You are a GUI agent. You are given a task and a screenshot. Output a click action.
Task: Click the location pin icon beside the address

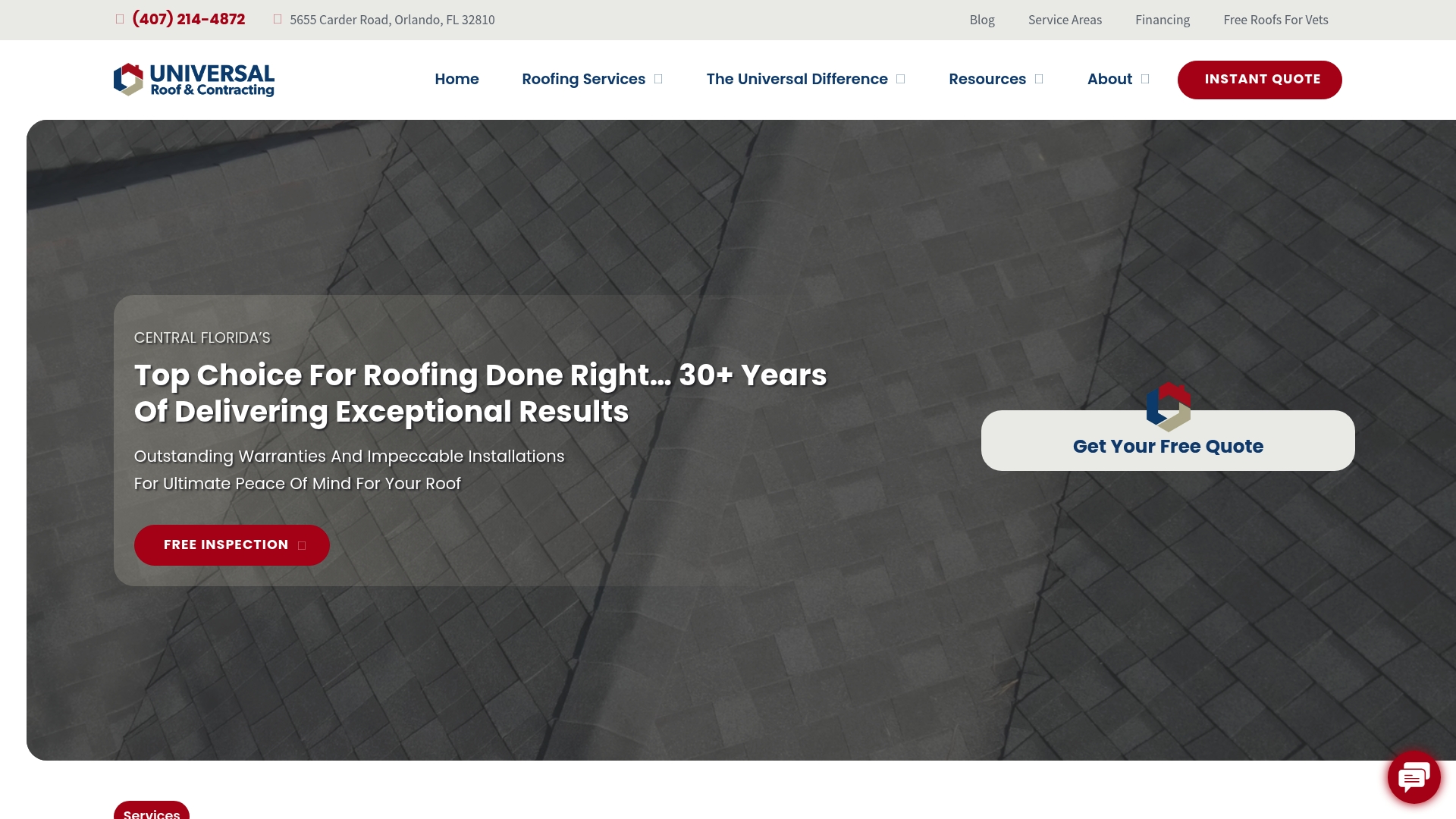pos(278,19)
